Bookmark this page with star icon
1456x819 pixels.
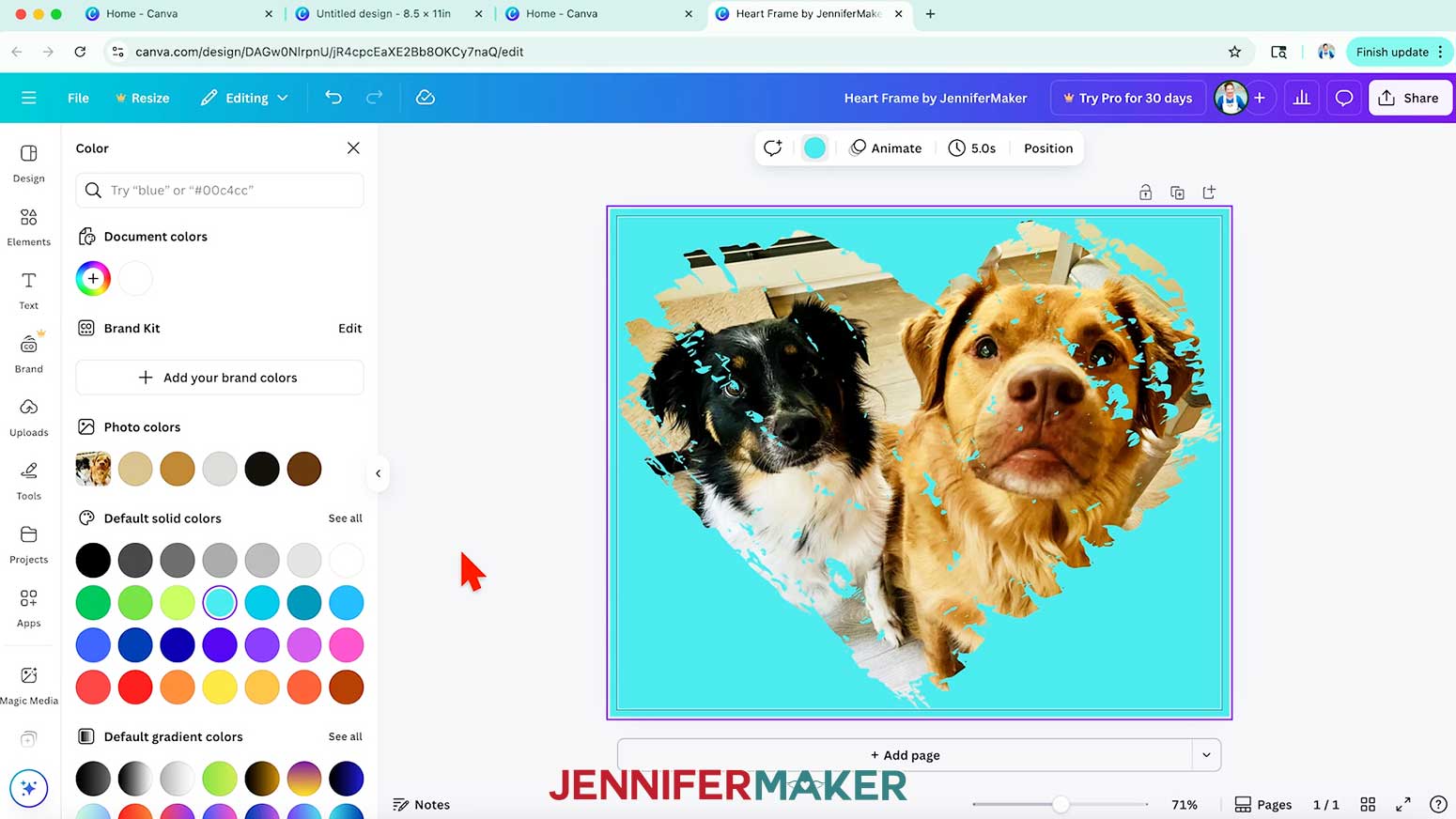pyautogui.click(x=1234, y=52)
